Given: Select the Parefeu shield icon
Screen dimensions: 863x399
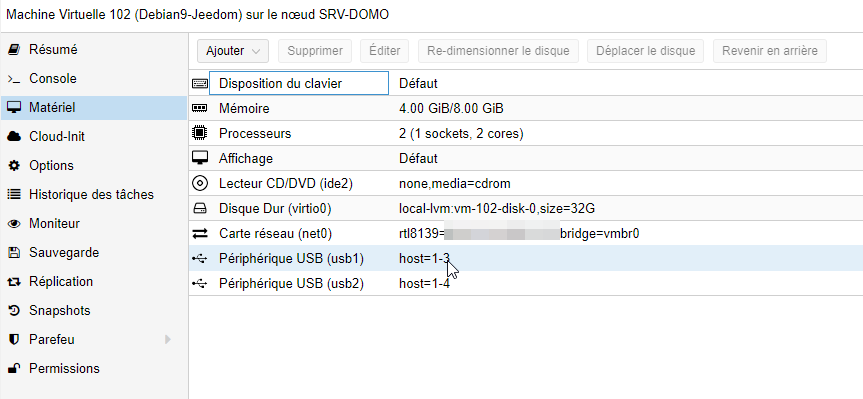Looking at the screenshot, I should point(14,340).
